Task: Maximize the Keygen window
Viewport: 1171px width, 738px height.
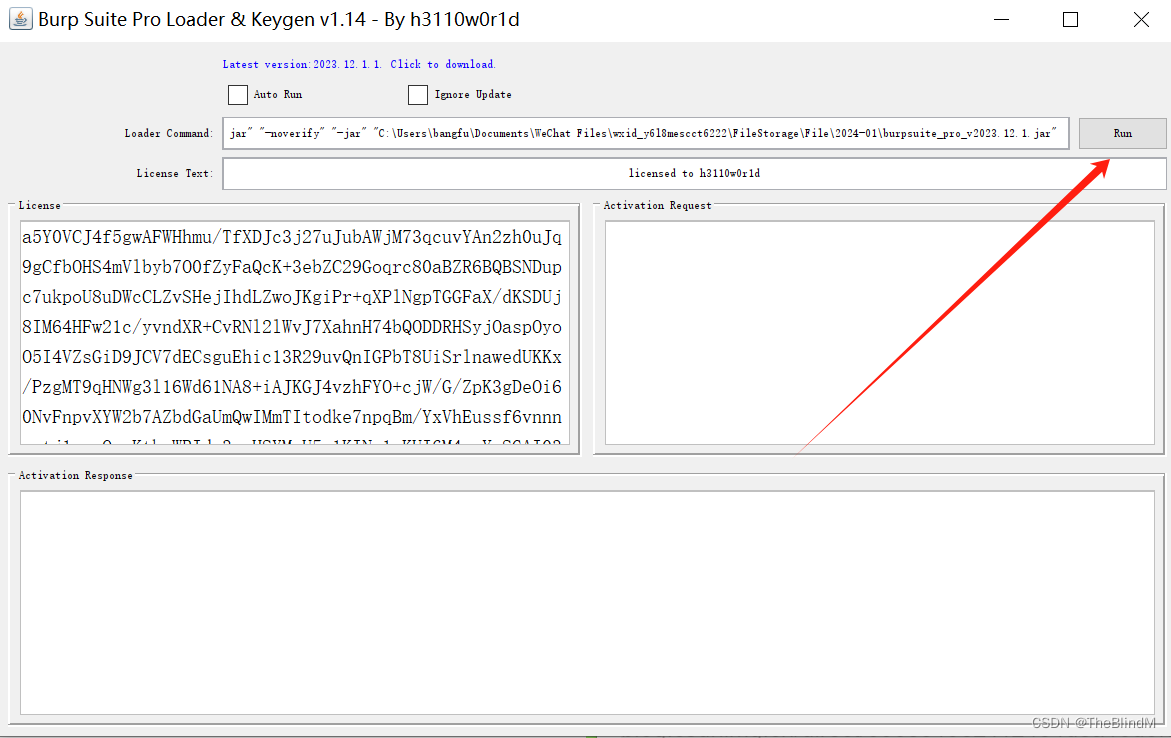Action: 1070,19
